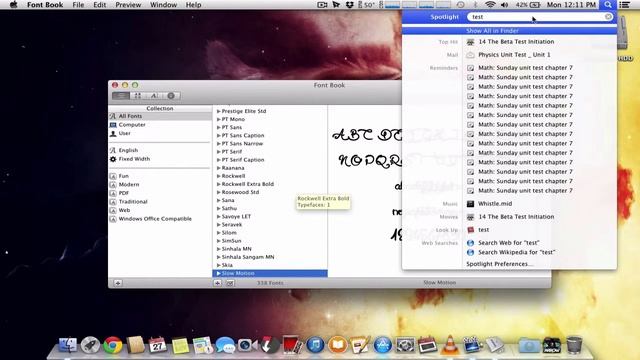This screenshot has height=360, width=640.
Task: Select the All Fonts collection
Action: coord(160,116)
